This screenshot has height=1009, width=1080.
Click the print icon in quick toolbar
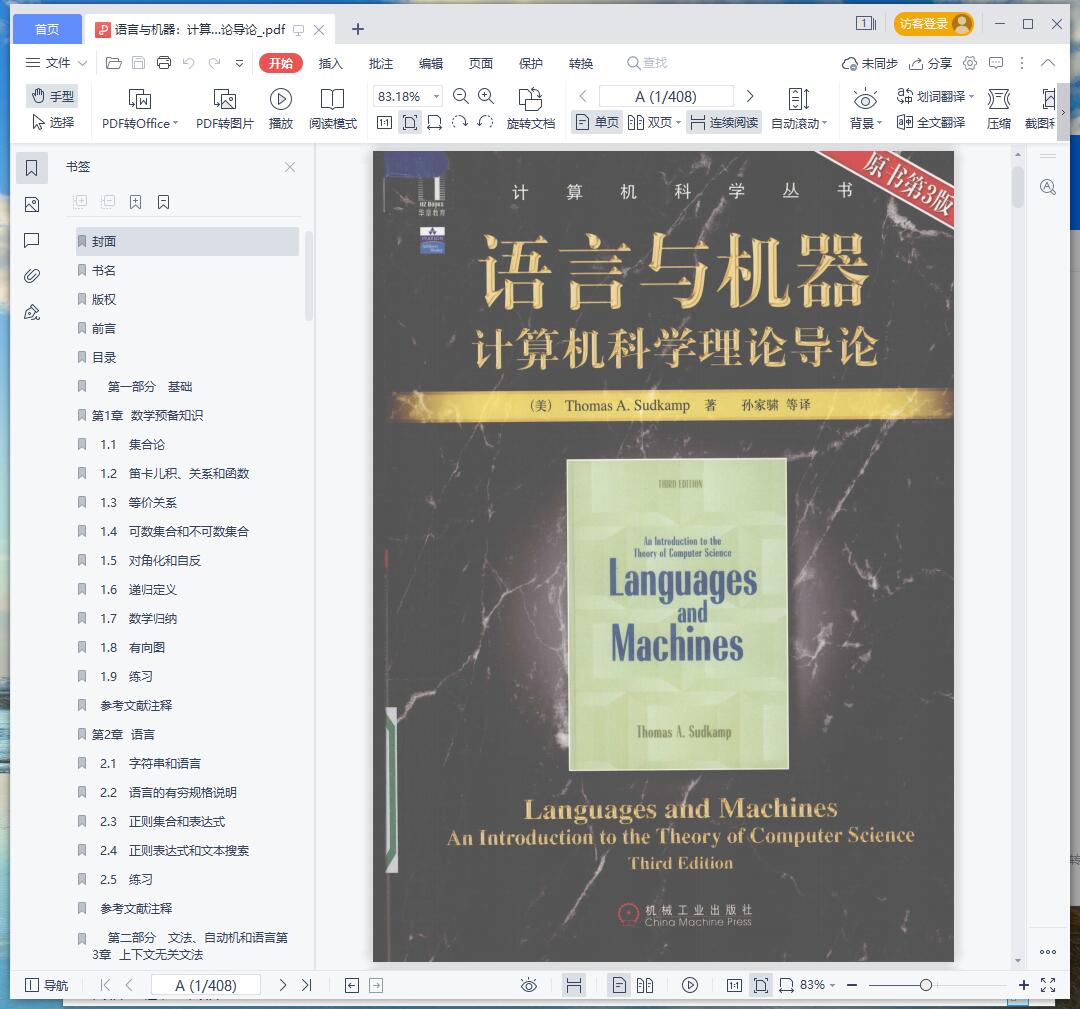(164, 63)
